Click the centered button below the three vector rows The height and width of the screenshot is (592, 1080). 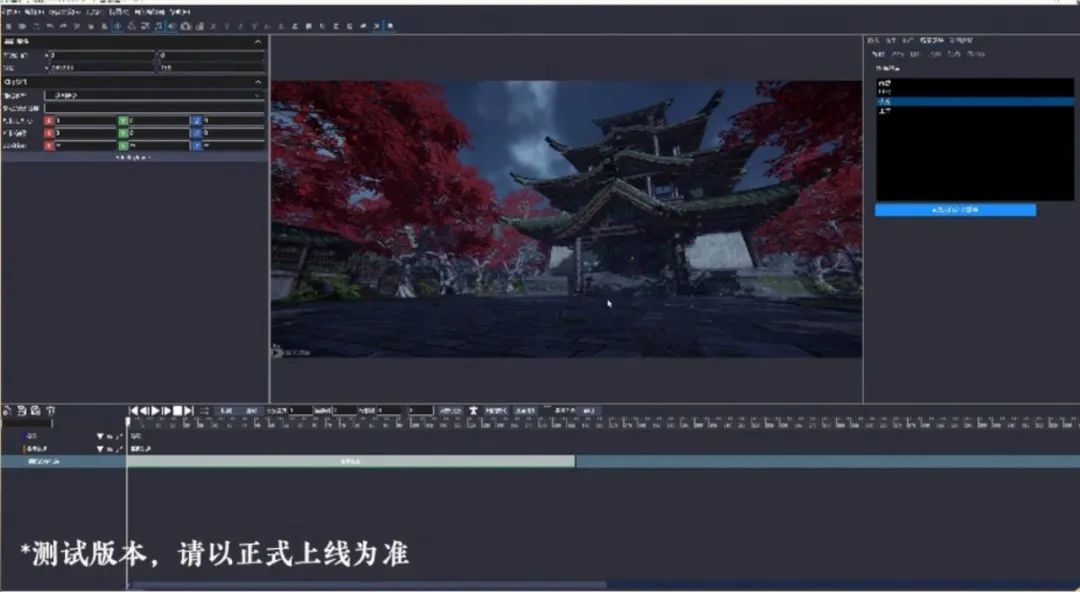133,157
